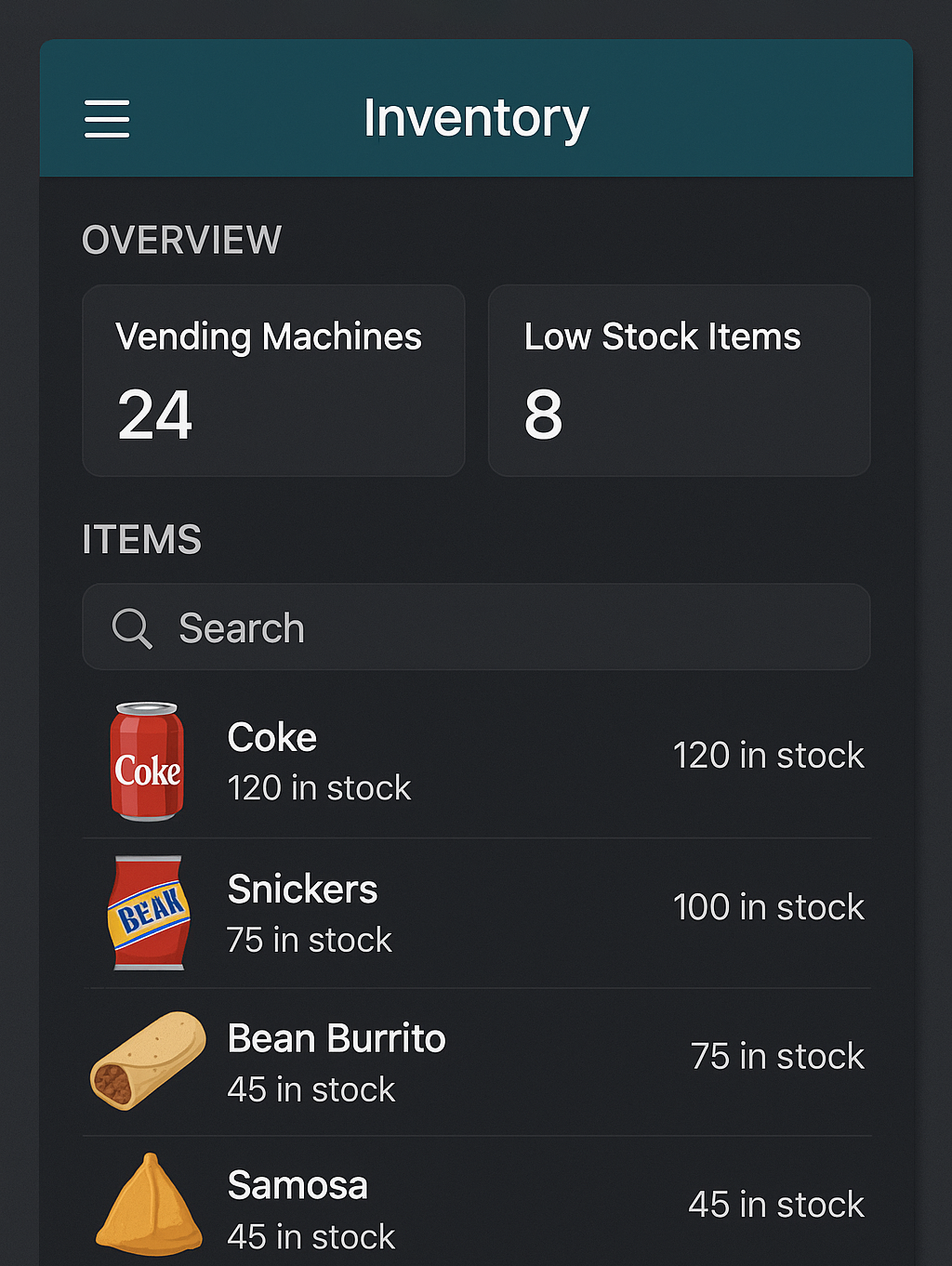Open the Low Stock Items card
Screen dimensions: 952x1266
click(x=679, y=380)
